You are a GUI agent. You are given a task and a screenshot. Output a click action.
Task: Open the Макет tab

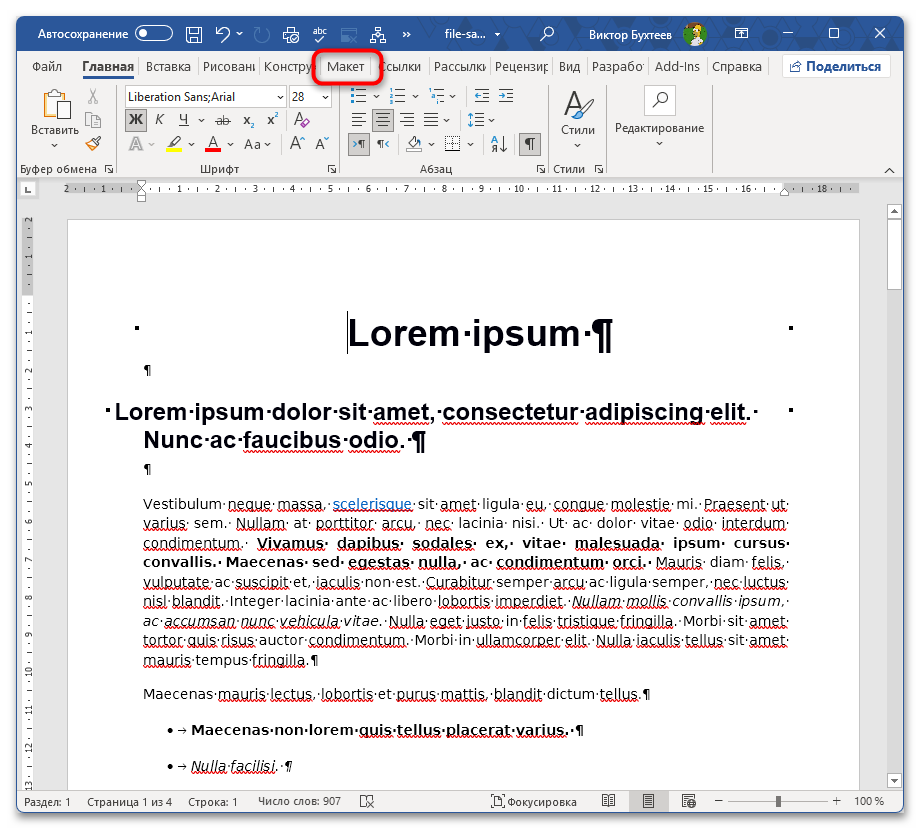[x=346, y=67]
